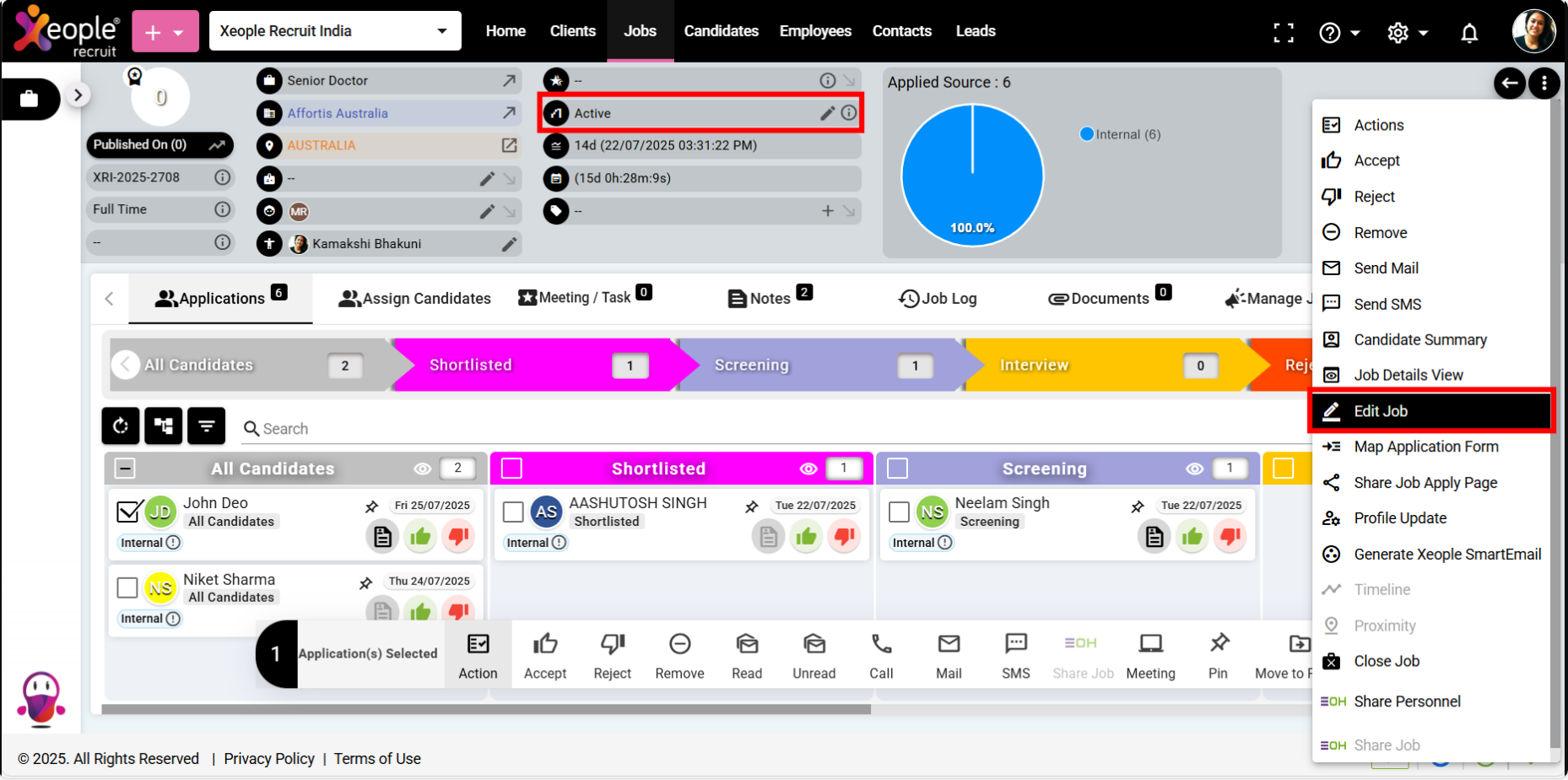Open the Notes tab
Screen dimensions: 1568x780
pyautogui.click(x=770, y=297)
